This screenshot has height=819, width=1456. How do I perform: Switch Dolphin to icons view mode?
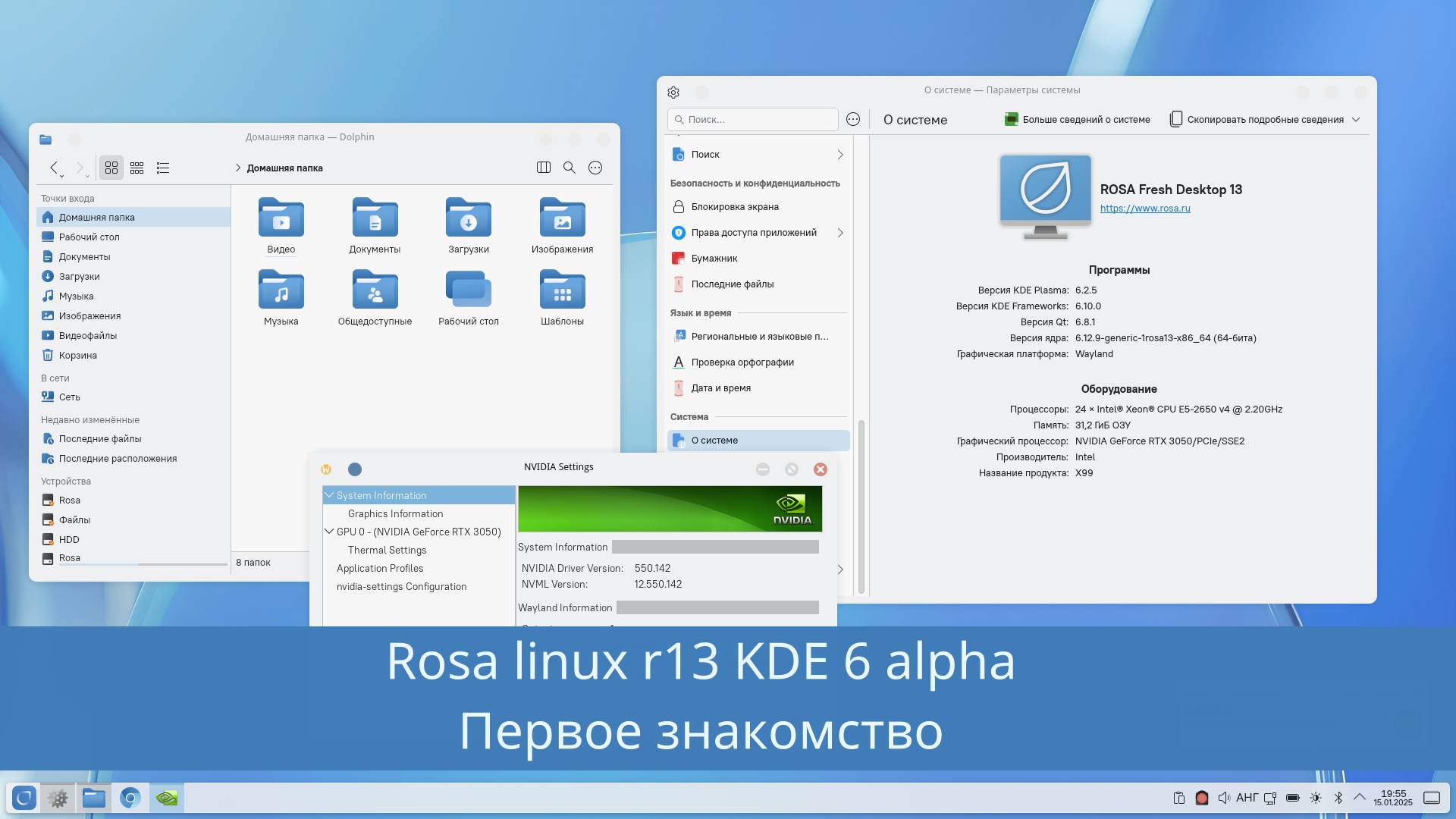(x=111, y=168)
